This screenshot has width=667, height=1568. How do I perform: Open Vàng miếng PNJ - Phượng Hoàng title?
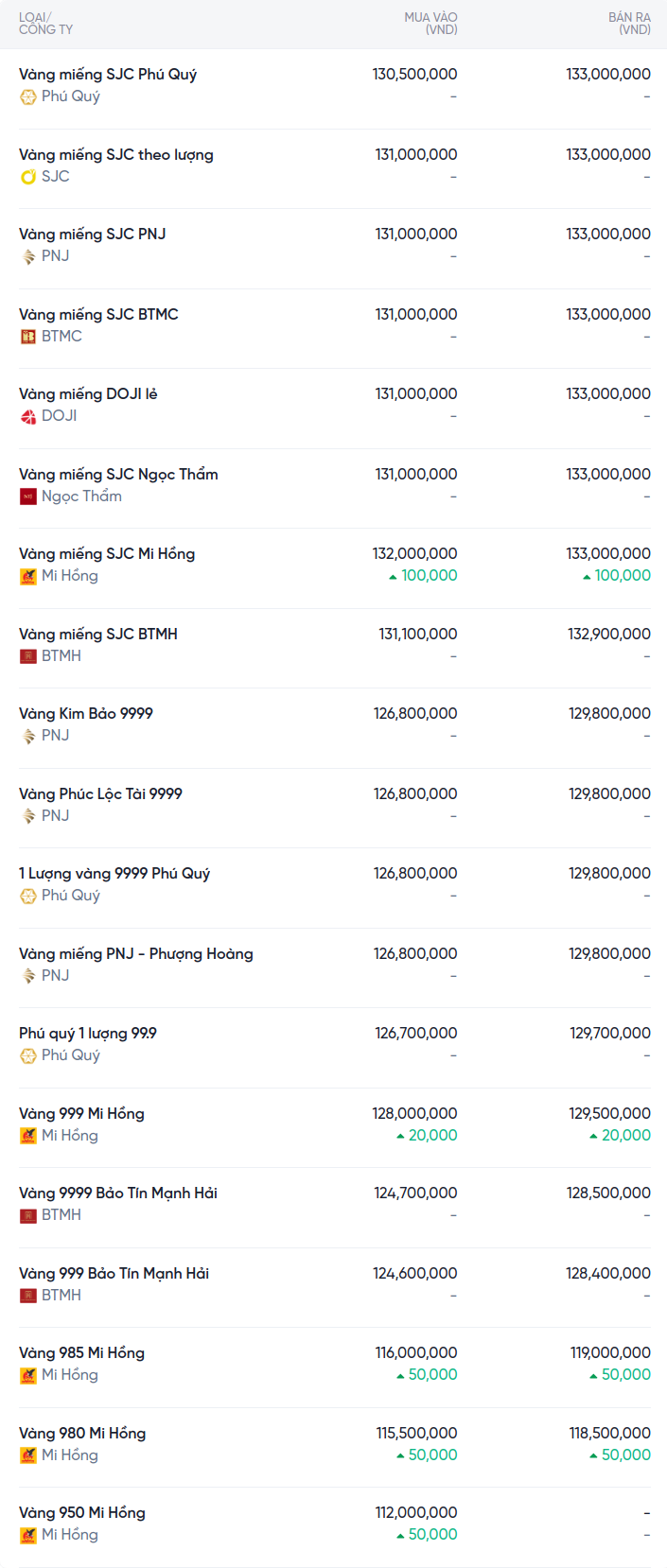tap(136, 953)
